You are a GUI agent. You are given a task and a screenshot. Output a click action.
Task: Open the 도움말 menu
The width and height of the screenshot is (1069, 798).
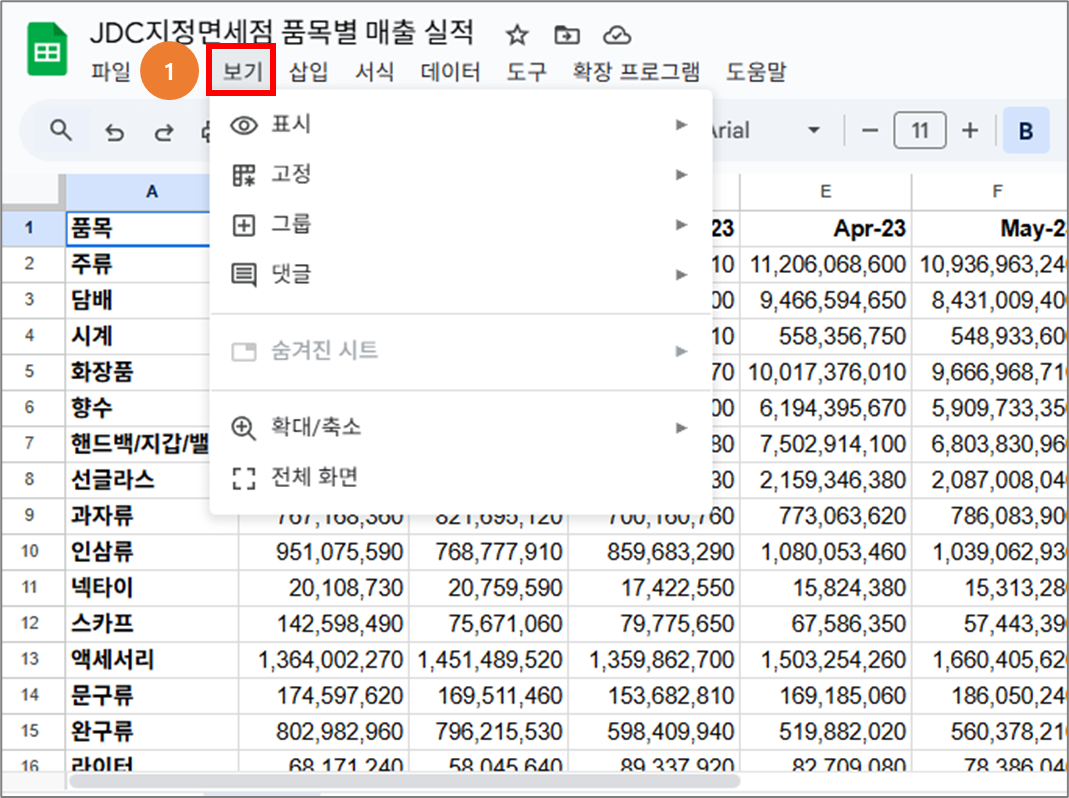755,71
